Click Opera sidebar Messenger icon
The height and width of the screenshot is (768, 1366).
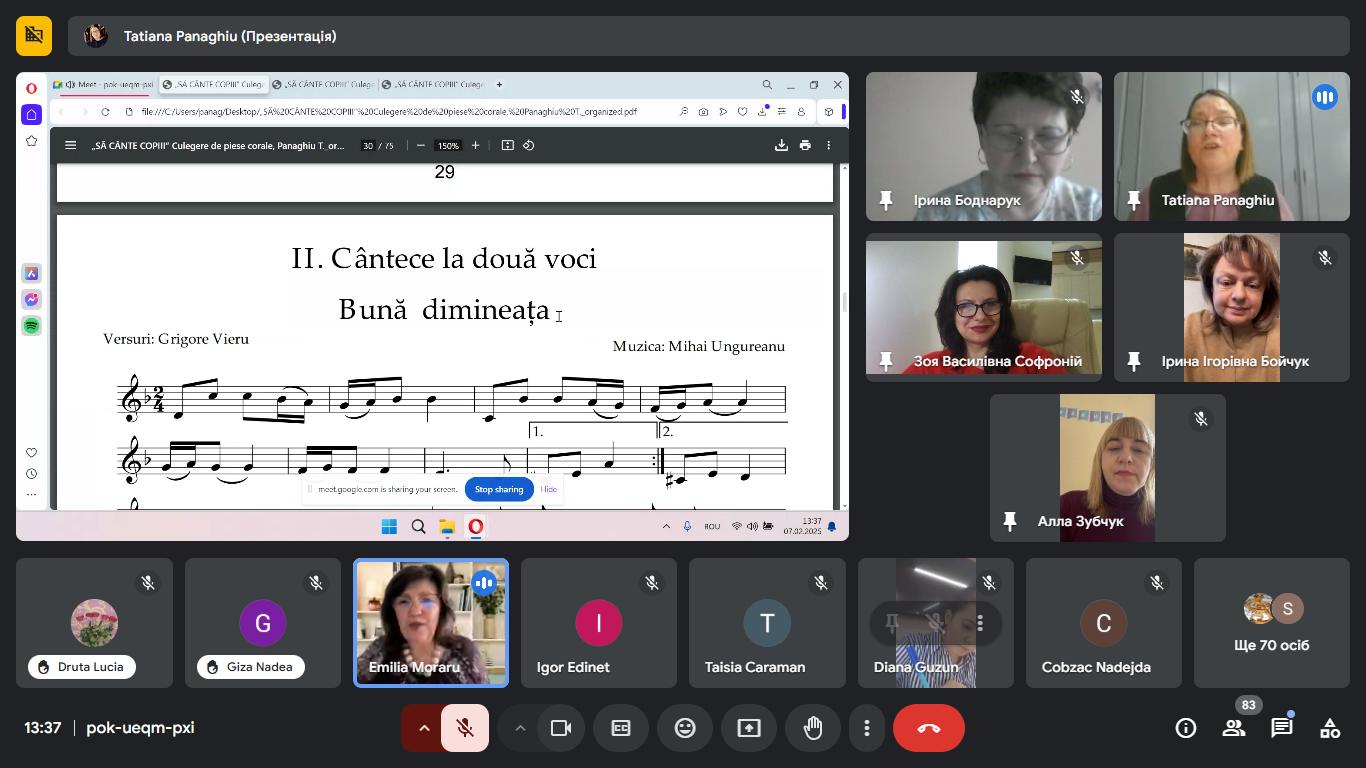[31, 299]
